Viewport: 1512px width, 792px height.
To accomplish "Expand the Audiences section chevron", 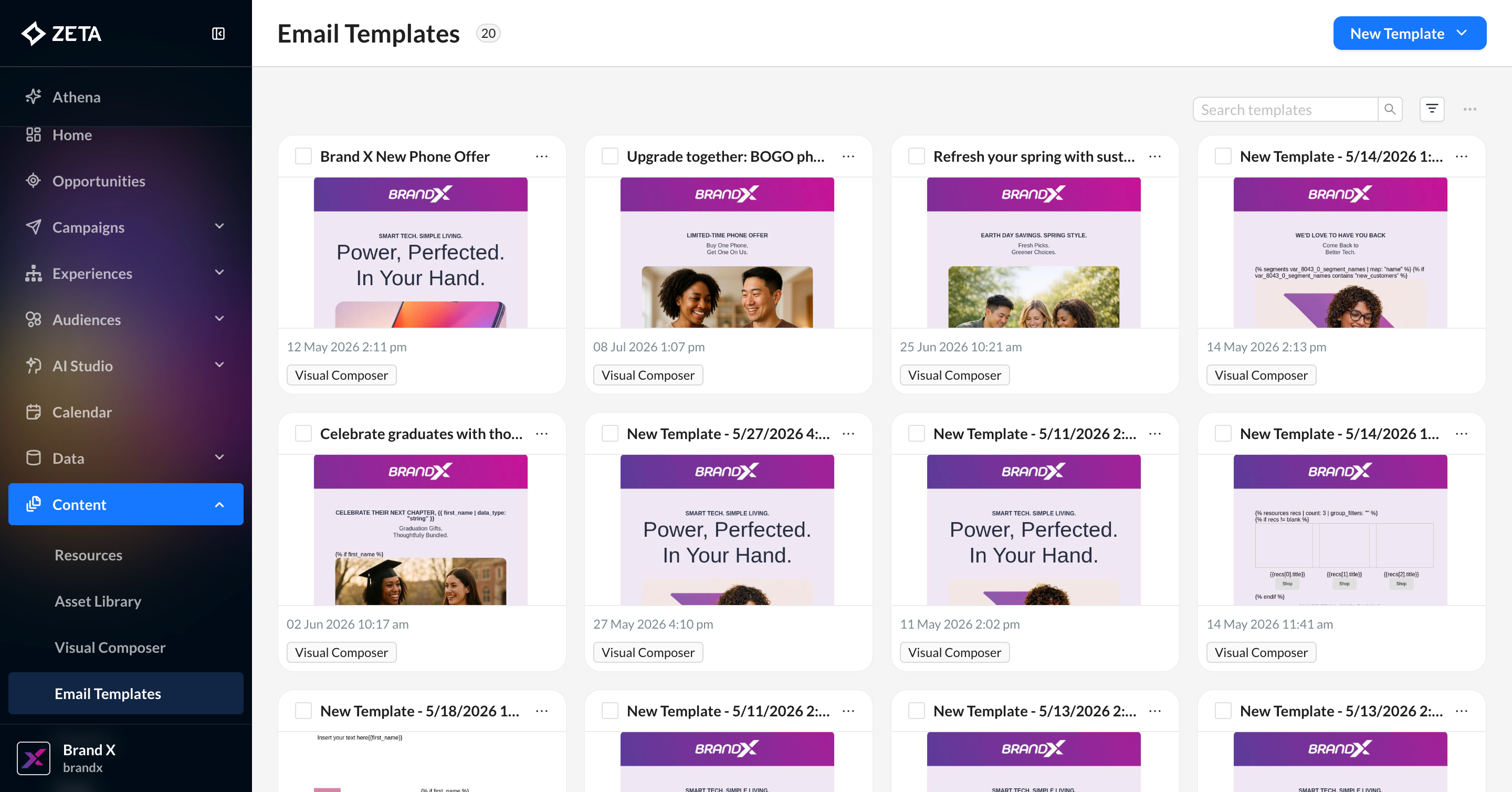I will (x=219, y=319).
